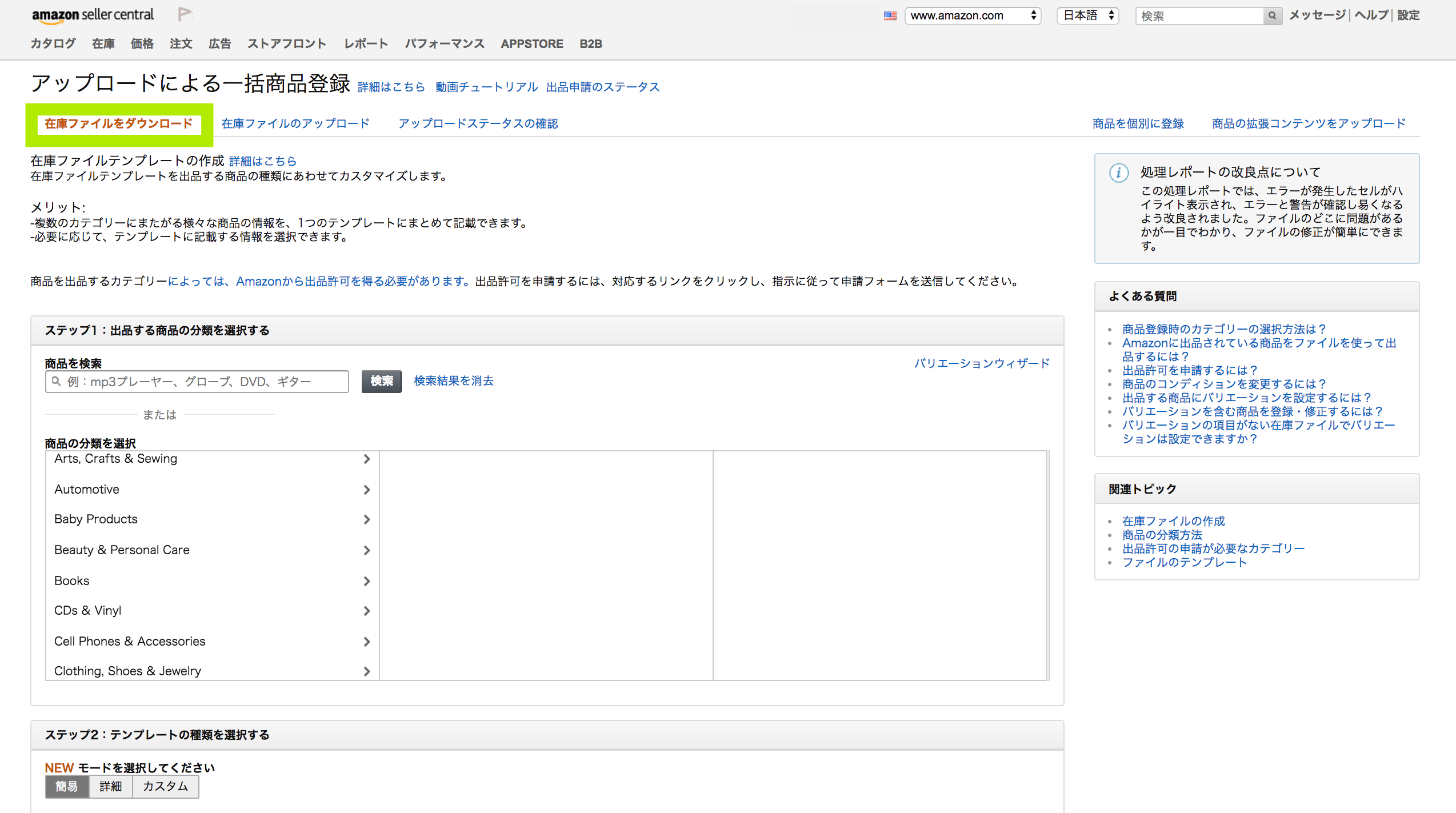Open the カタログ menu
Image resolution: width=1456 pixels, height=813 pixels.
(53, 44)
